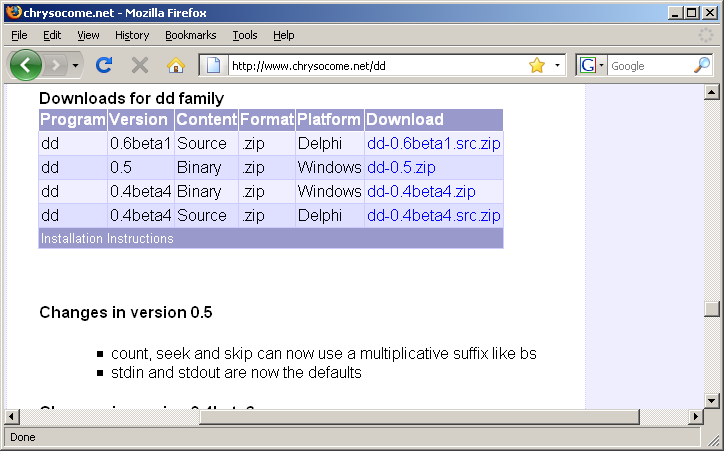Click the page icon in the address bar
Image resolution: width=724 pixels, height=451 pixels.
tap(213, 66)
